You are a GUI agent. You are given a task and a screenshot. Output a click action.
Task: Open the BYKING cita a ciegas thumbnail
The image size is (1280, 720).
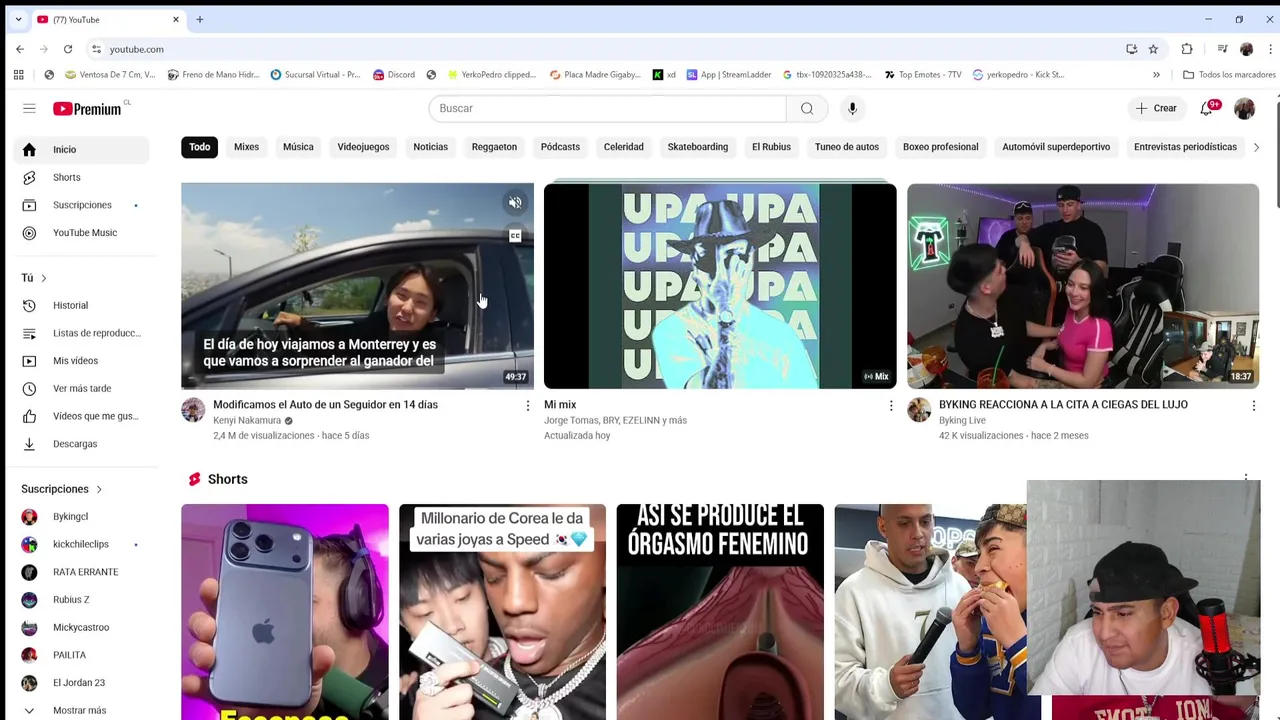(1083, 286)
